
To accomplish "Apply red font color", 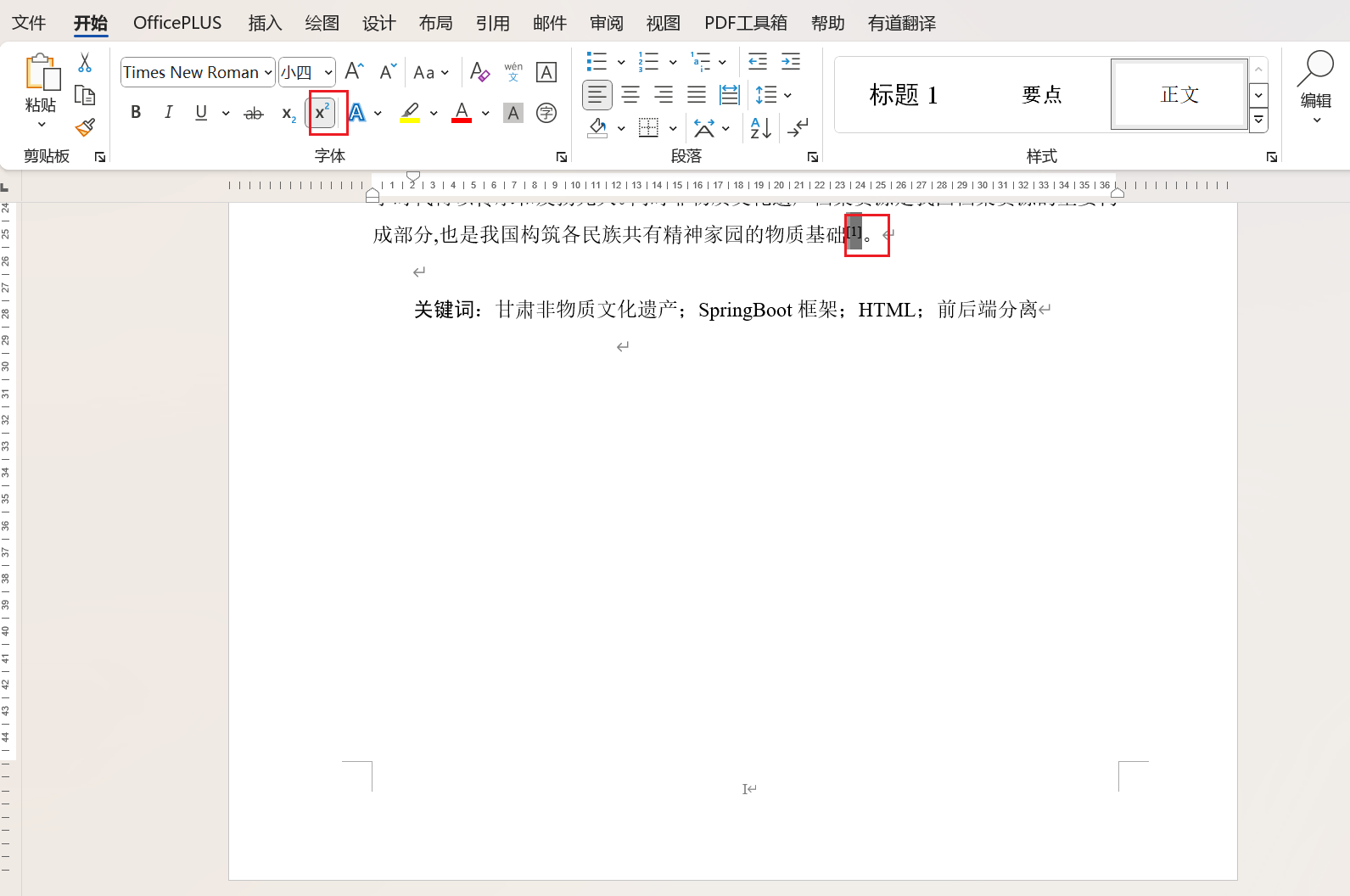I will 462,113.
